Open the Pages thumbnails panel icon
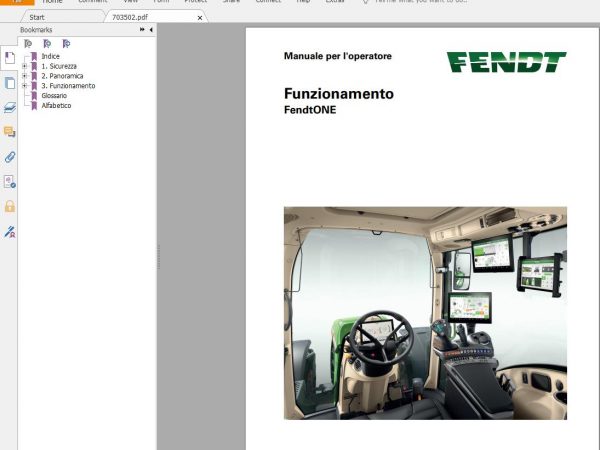Screen dimensions: 600x450 10,83
